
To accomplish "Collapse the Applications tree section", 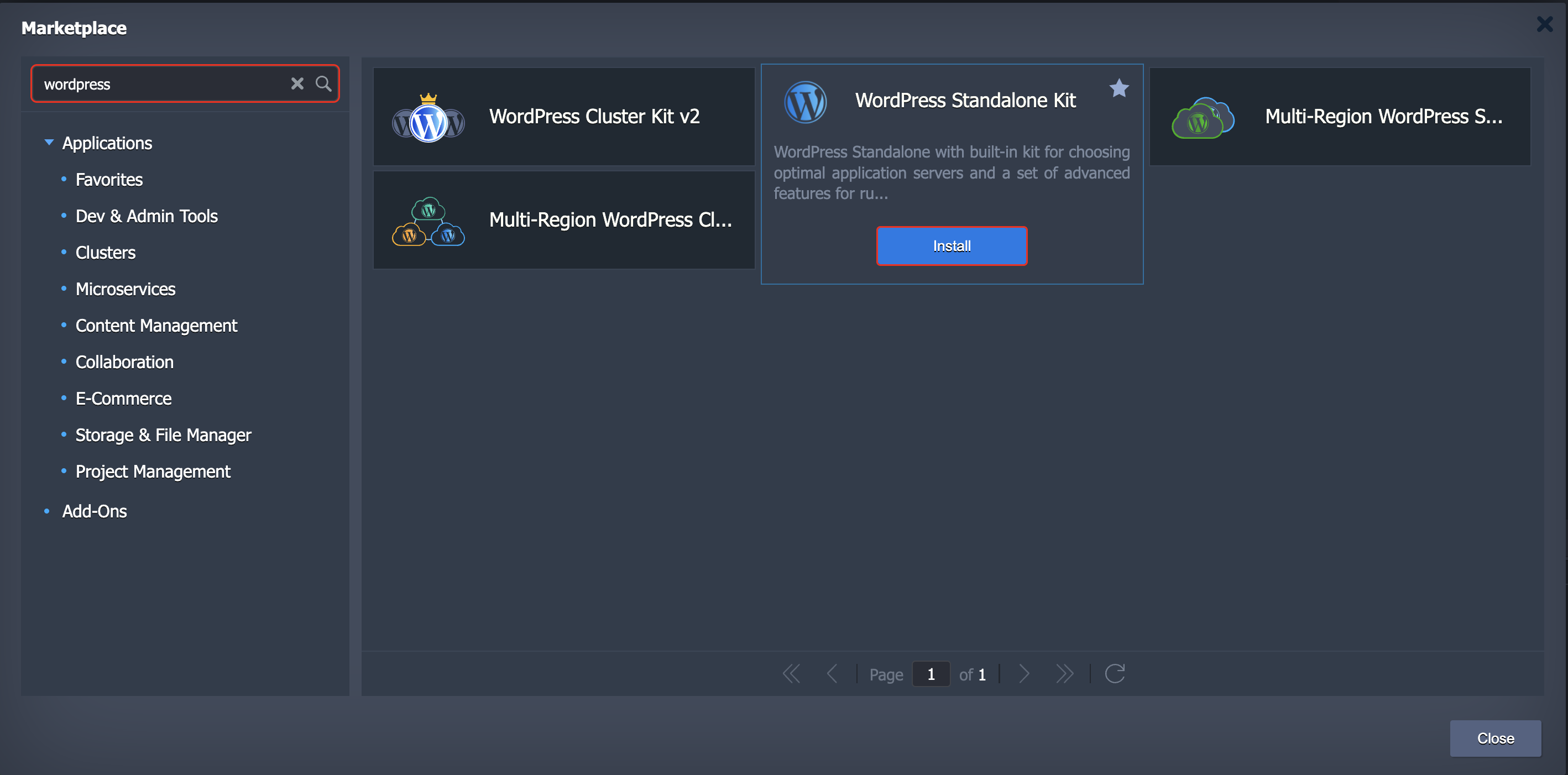I will (x=49, y=143).
